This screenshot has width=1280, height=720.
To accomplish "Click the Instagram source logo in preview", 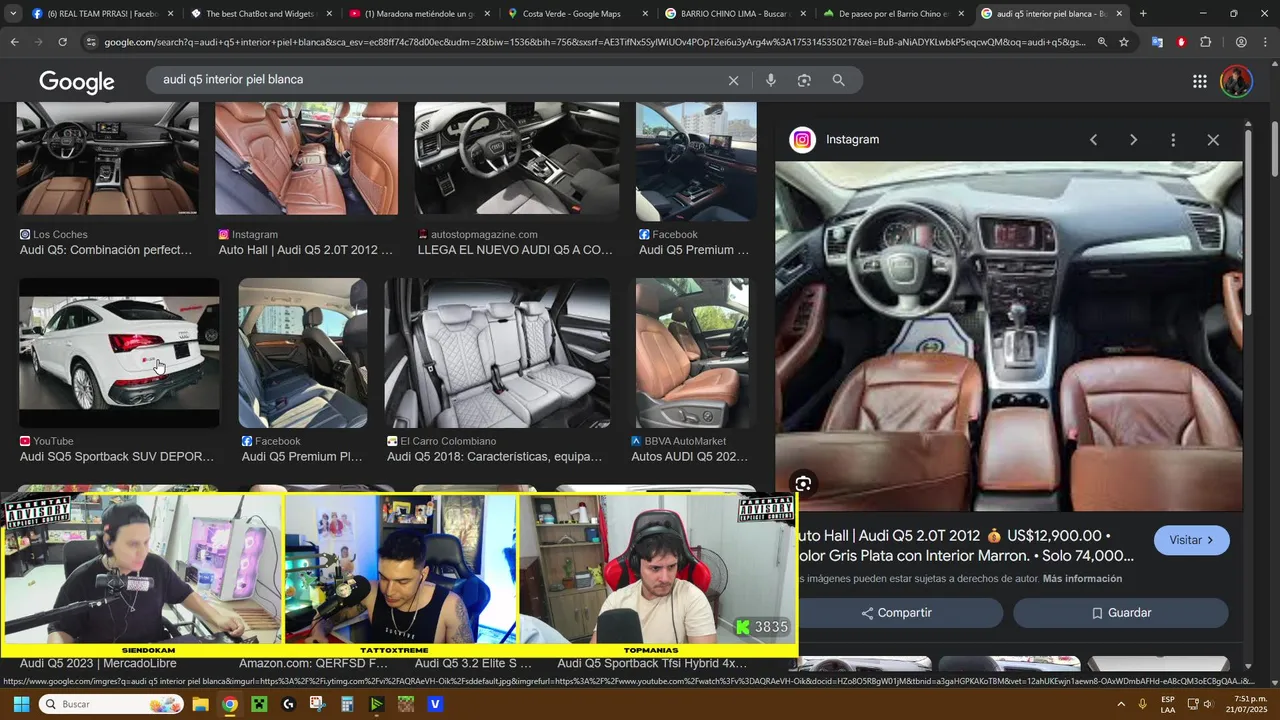I will tap(802, 140).
